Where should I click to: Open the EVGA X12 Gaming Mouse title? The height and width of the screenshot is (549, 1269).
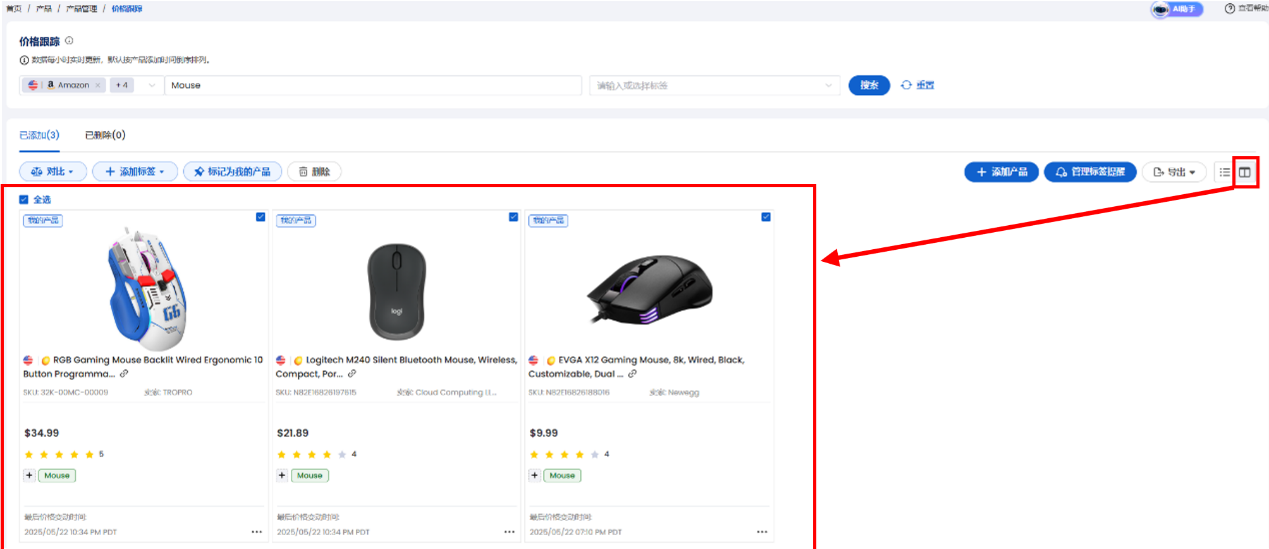click(637, 367)
